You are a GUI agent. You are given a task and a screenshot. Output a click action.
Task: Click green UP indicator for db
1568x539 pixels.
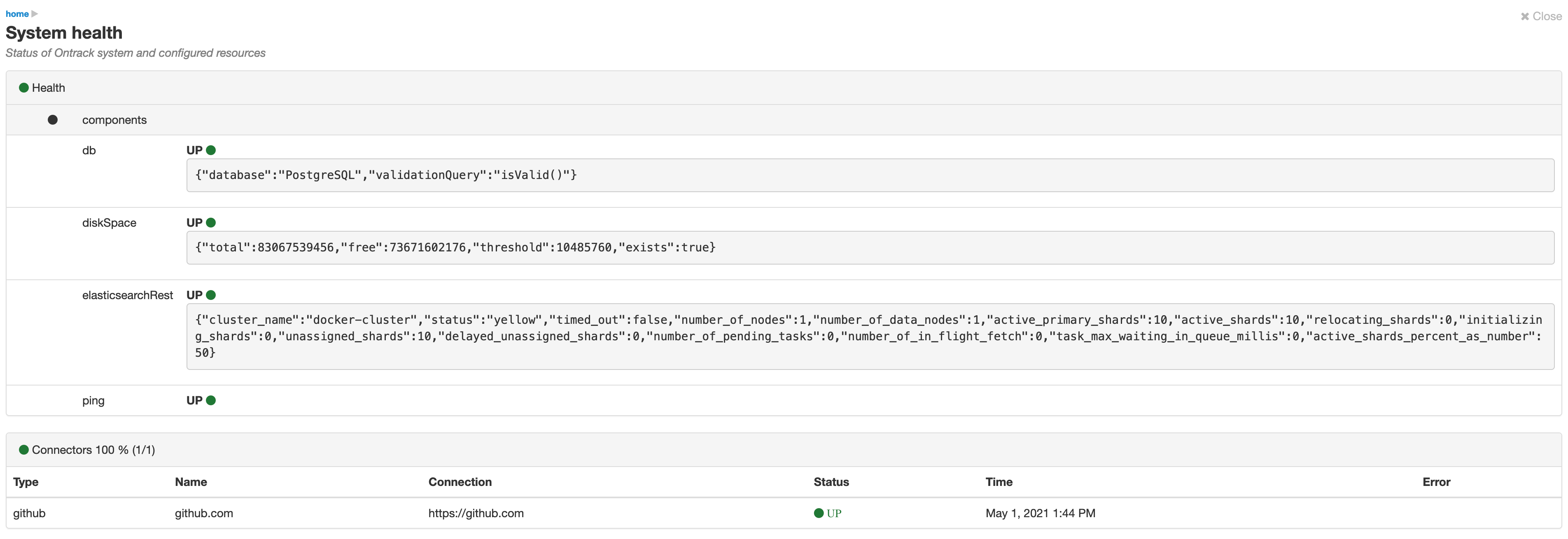click(210, 150)
